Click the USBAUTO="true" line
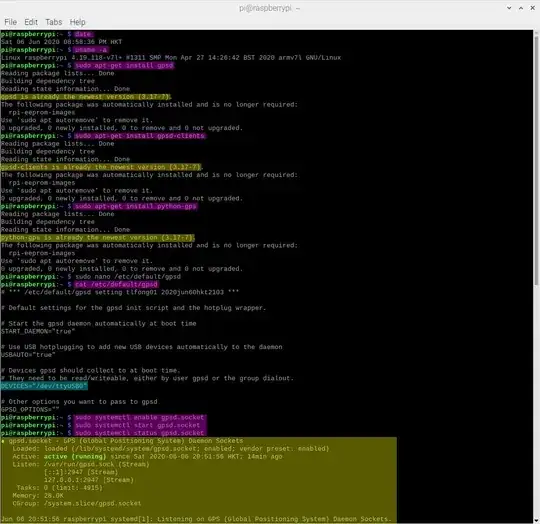Screen dimensions: 540x524 coord(28,355)
